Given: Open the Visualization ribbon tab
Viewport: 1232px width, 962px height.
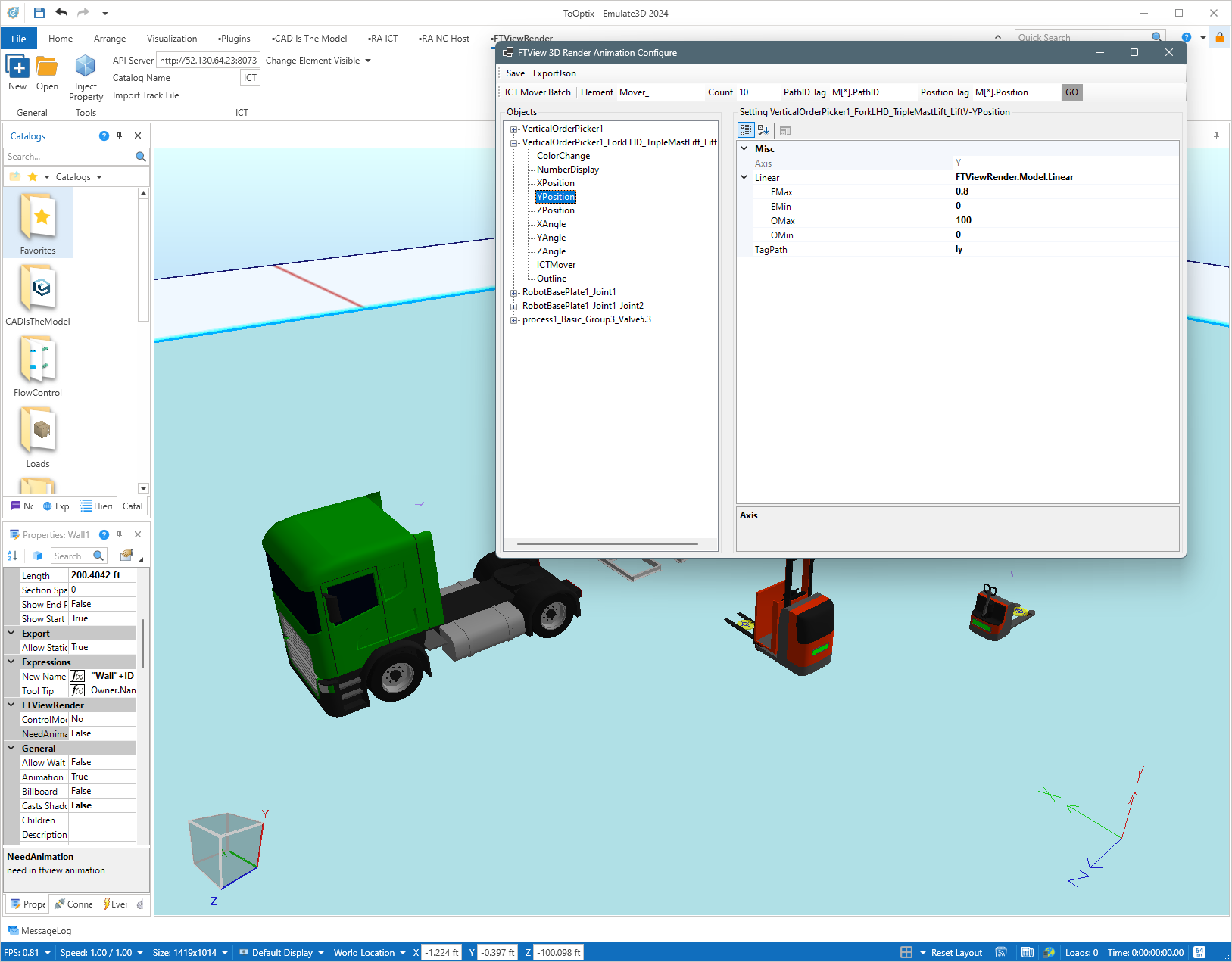Looking at the screenshot, I should click(x=172, y=39).
